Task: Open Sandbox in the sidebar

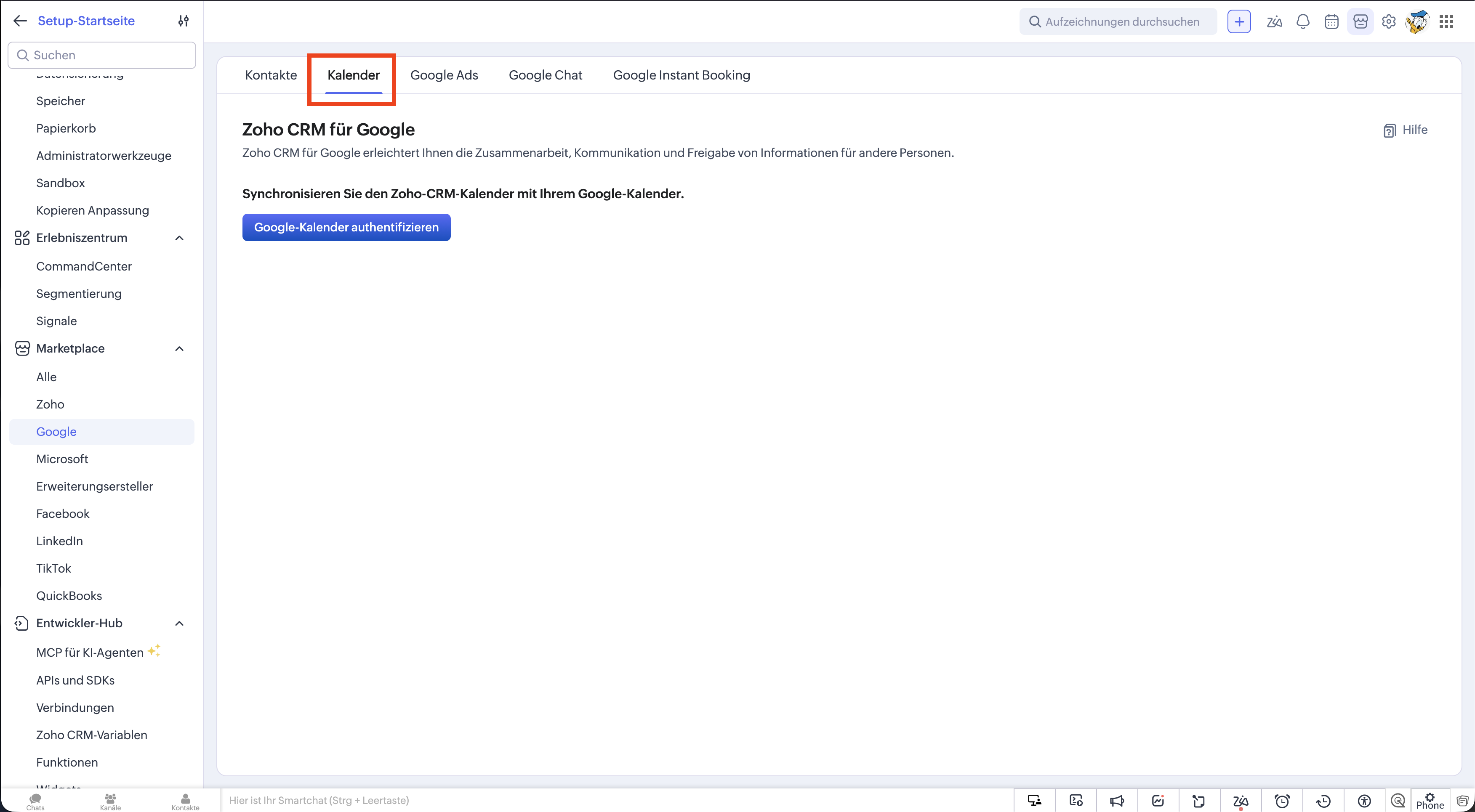Action: coord(61,184)
